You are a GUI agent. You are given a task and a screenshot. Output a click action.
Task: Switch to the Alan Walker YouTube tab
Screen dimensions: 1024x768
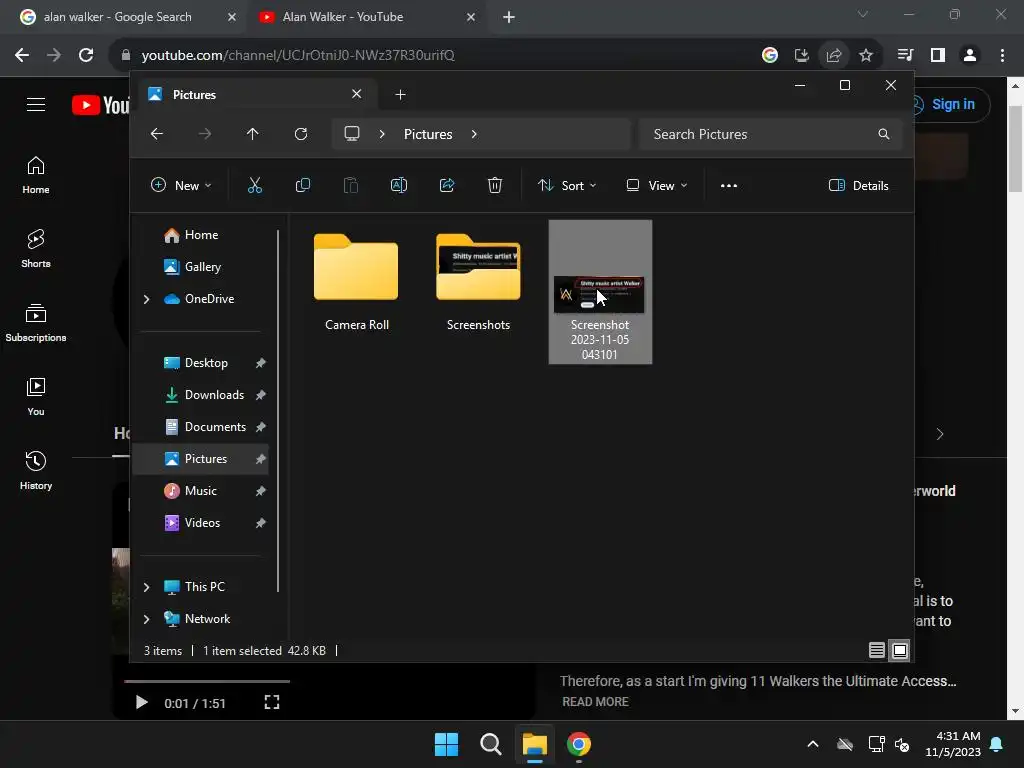pos(343,17)
